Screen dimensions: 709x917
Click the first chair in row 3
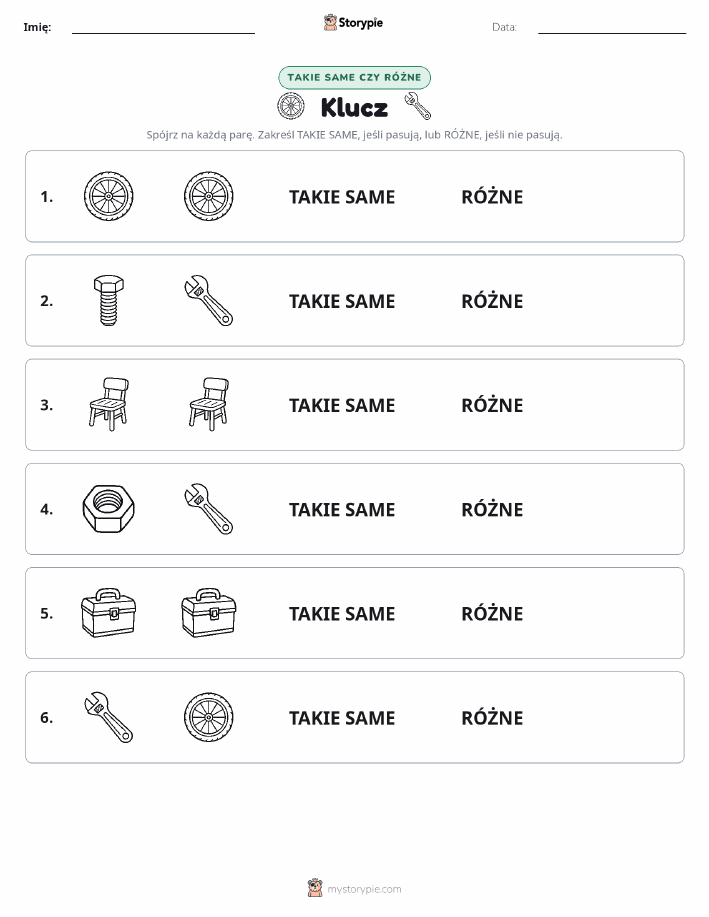click(108, 405)
